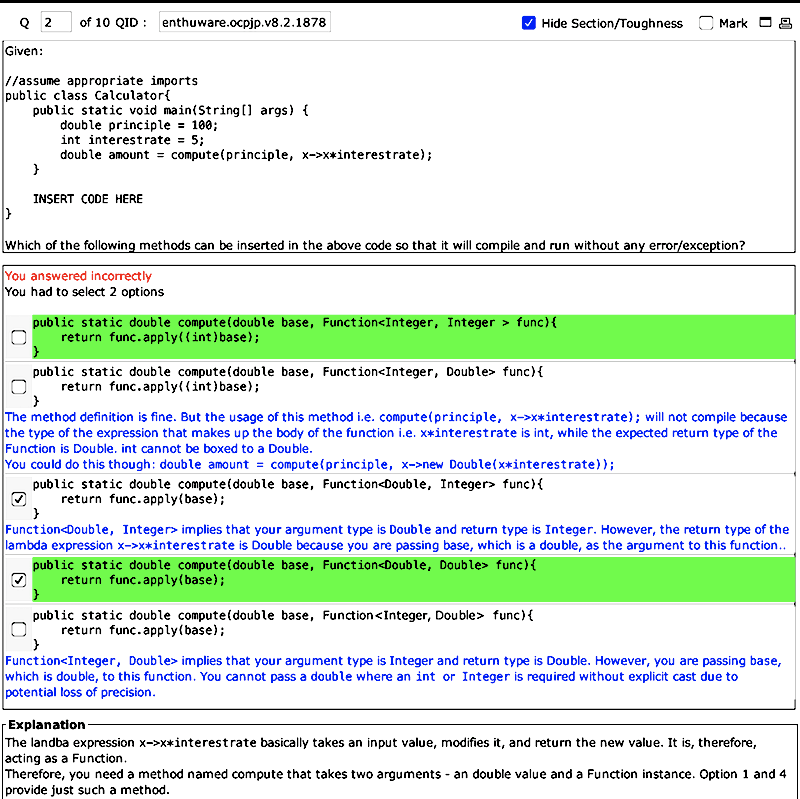Select the Function<Integer, Double> option with (int)base cast
This screenshot has width=800, height=799.
click(19, 386)
